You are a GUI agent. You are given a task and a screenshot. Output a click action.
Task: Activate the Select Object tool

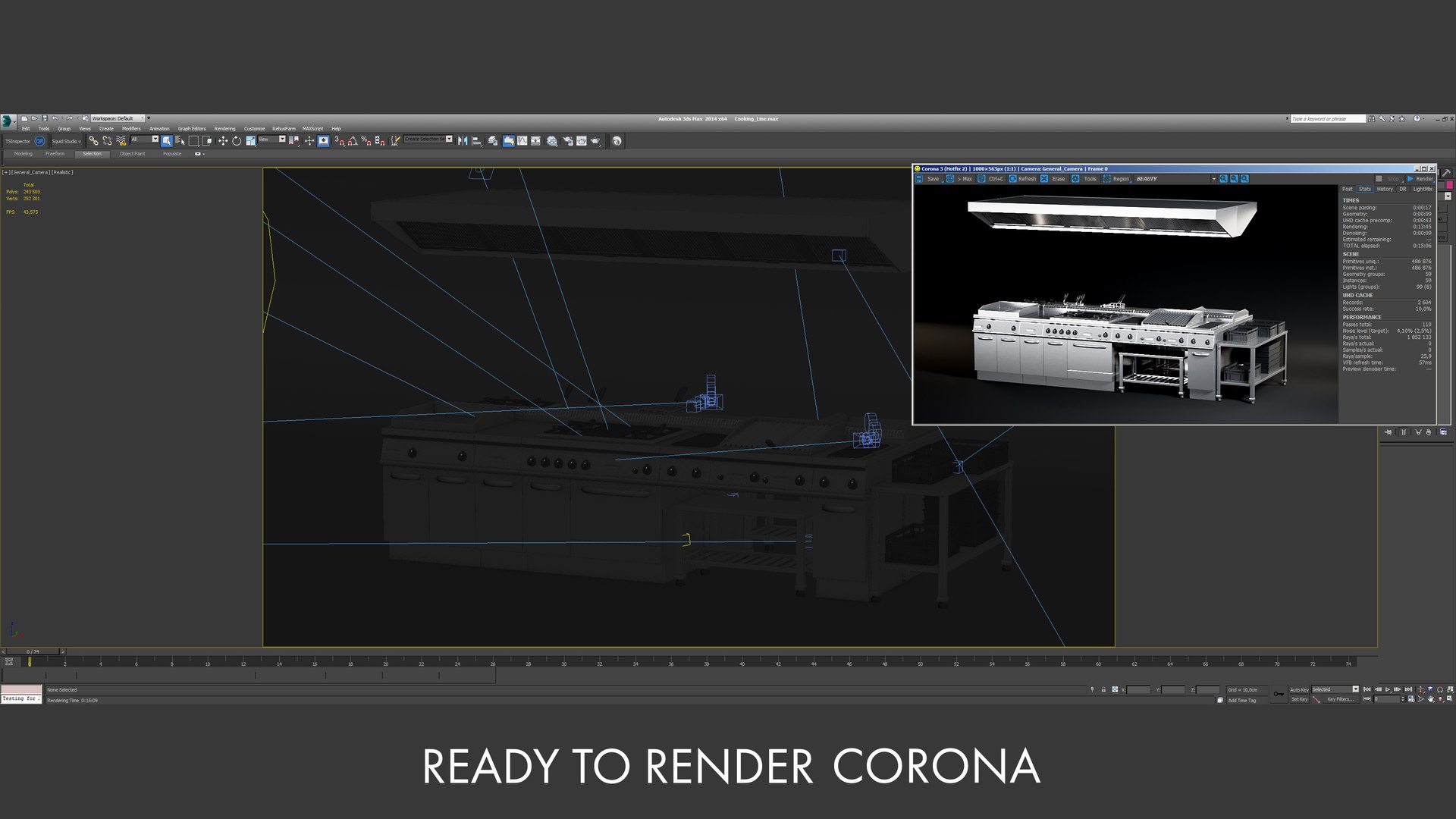pyautogui.click(x=166, y=141)
